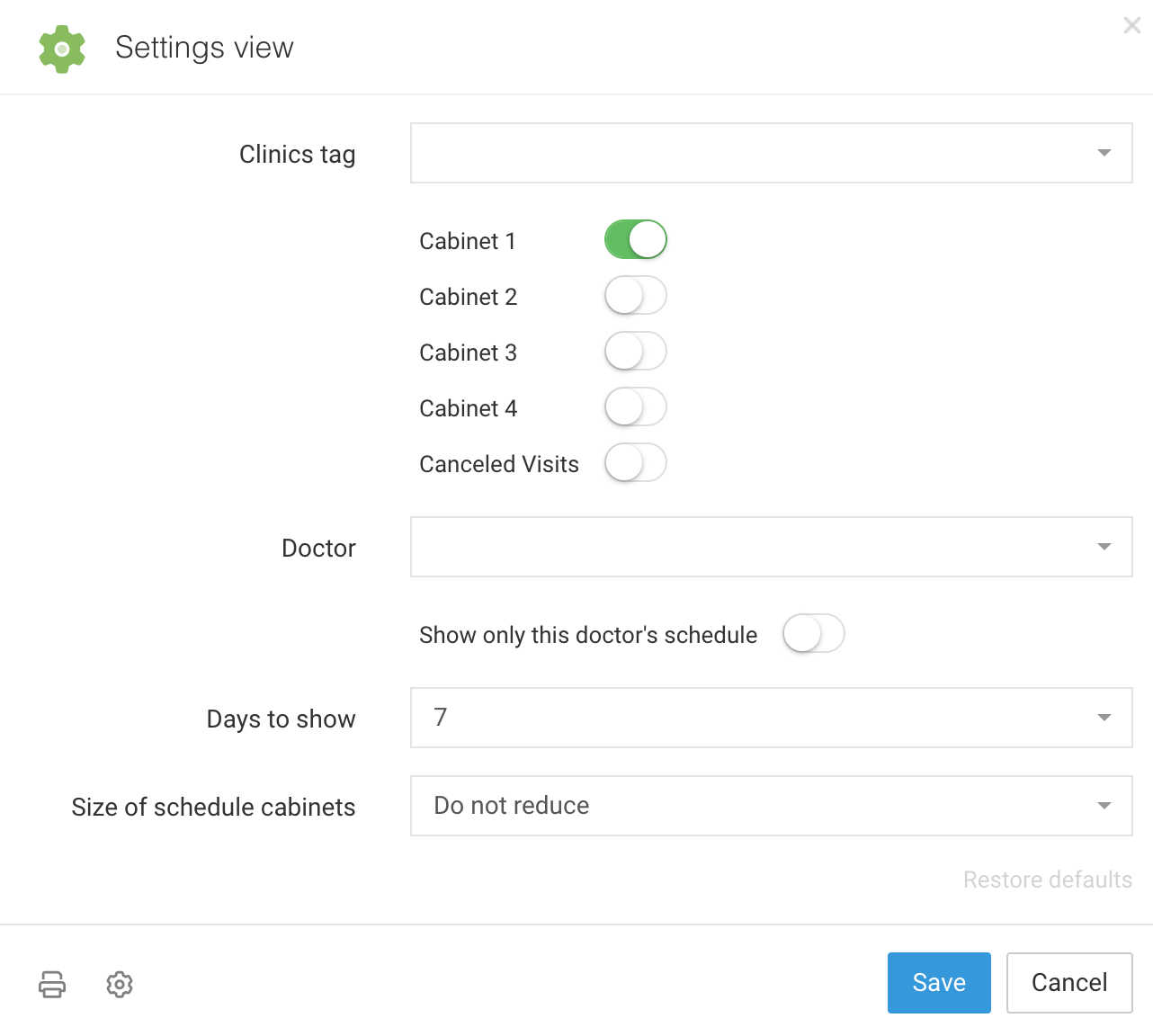Open the Clinics tag dropdown arrow
The image size is (1153, 1036).
(1104, 153)
